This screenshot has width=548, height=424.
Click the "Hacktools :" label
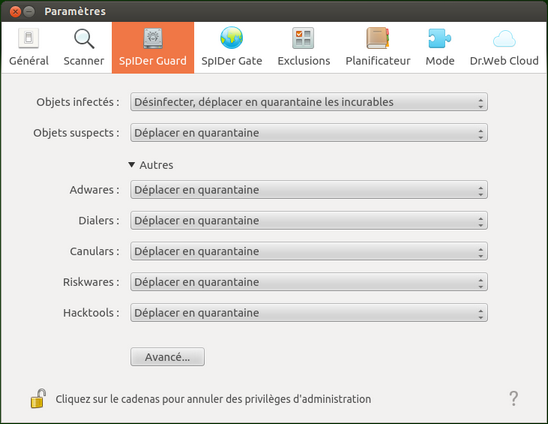click(91, 313)
